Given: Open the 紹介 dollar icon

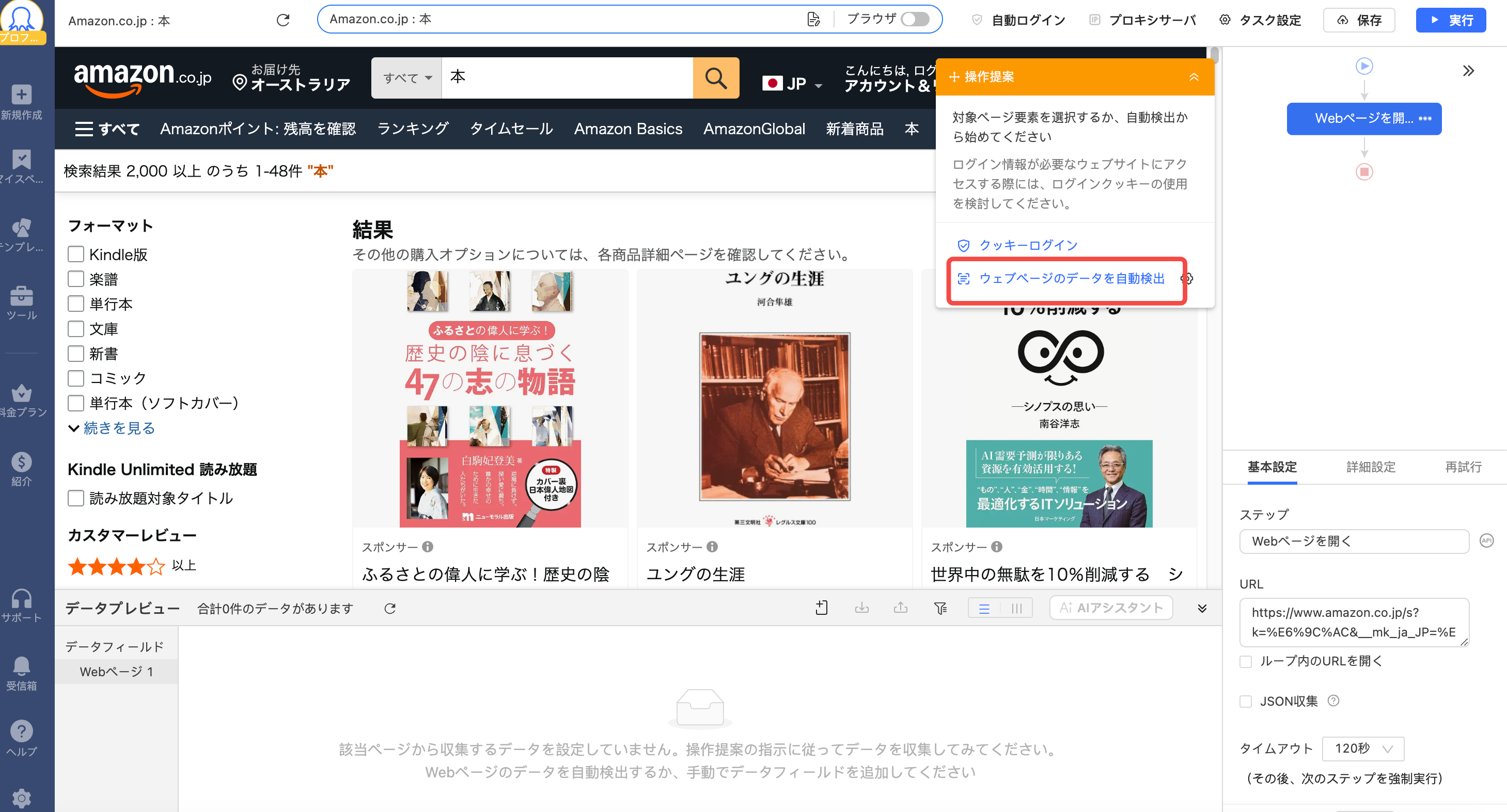Looking at the screenshot, I should point(22,462).
